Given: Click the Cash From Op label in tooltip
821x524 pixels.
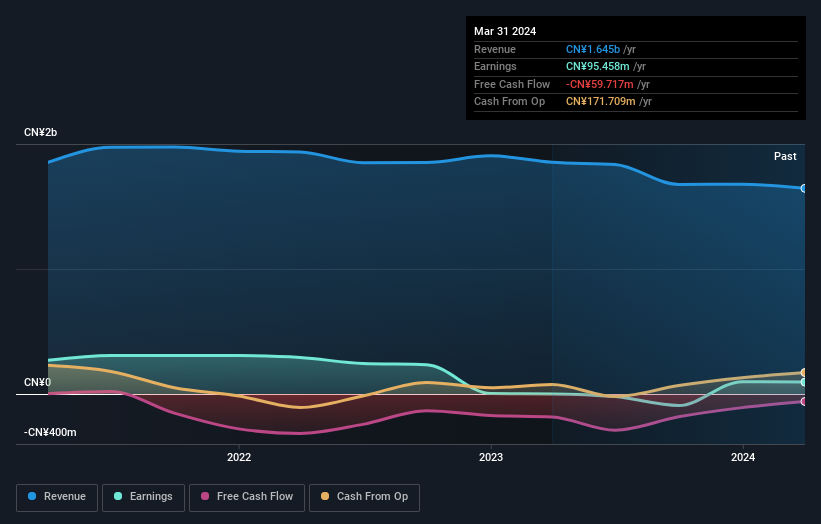Looking at the screenshot, I should (x=509, y=102).
